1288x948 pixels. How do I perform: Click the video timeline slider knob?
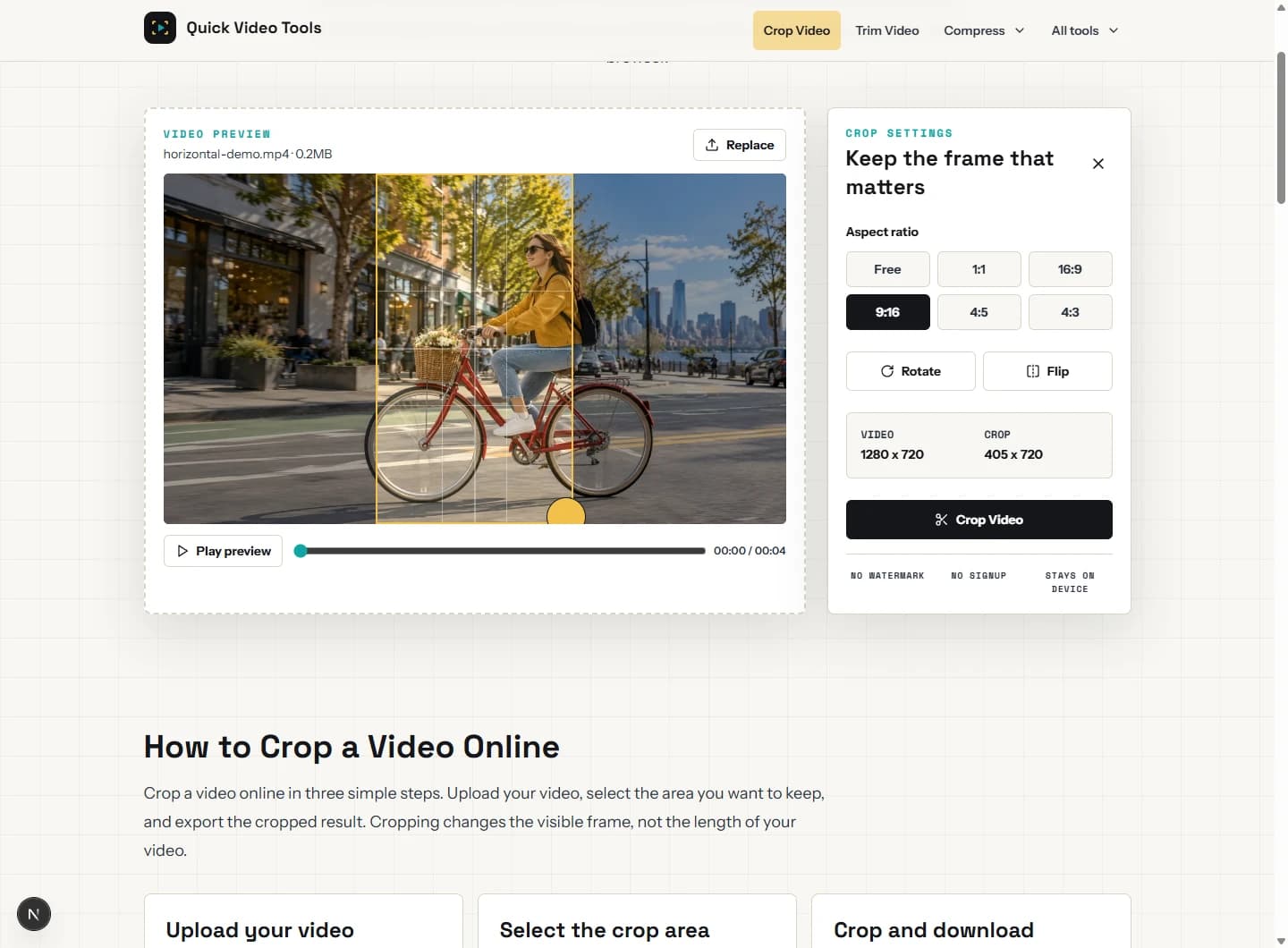click(301, 551)
